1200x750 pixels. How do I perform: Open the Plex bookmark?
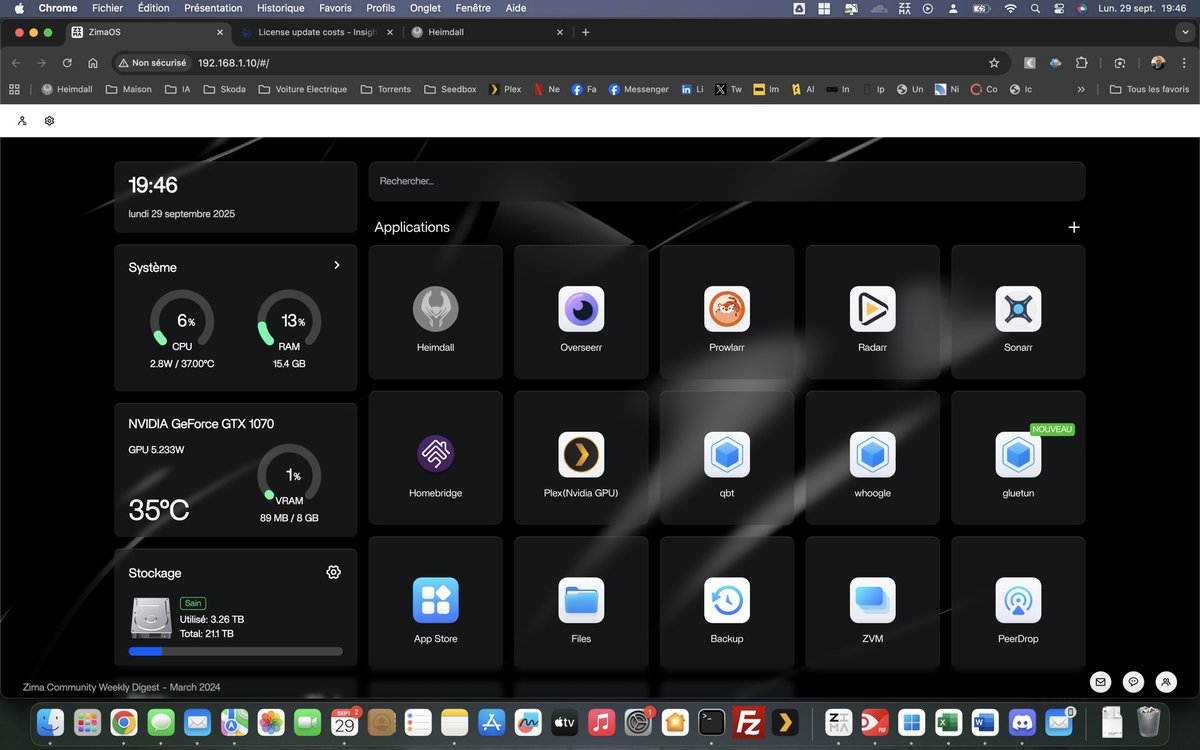tap(505, 89)
